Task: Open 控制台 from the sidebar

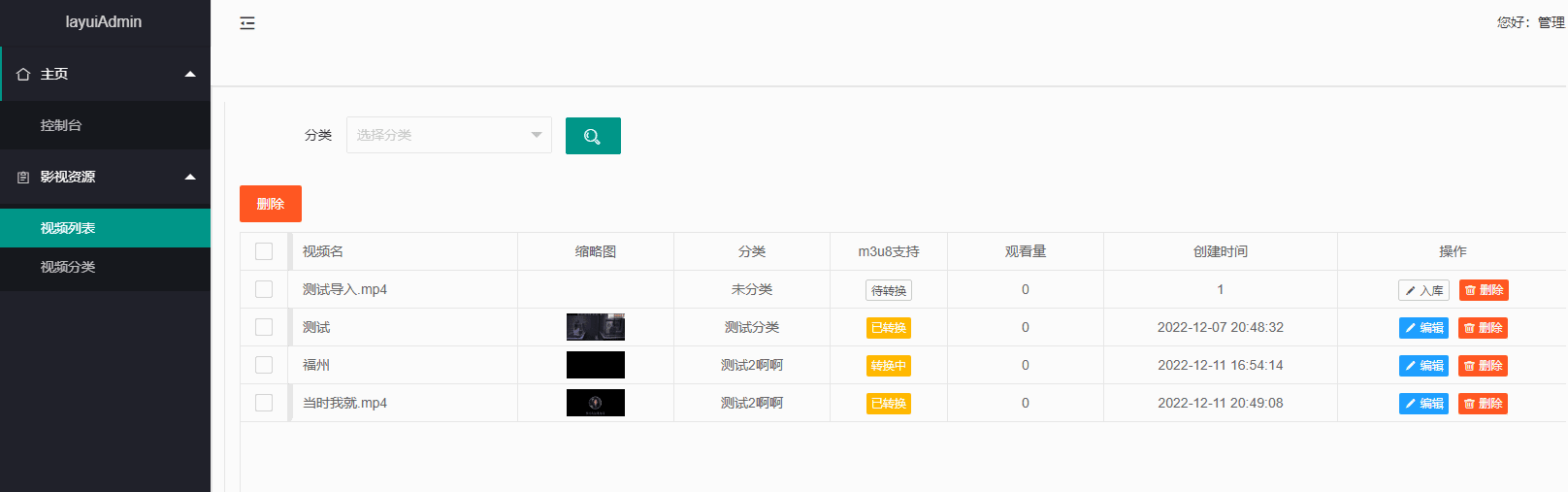Action: 61,125
